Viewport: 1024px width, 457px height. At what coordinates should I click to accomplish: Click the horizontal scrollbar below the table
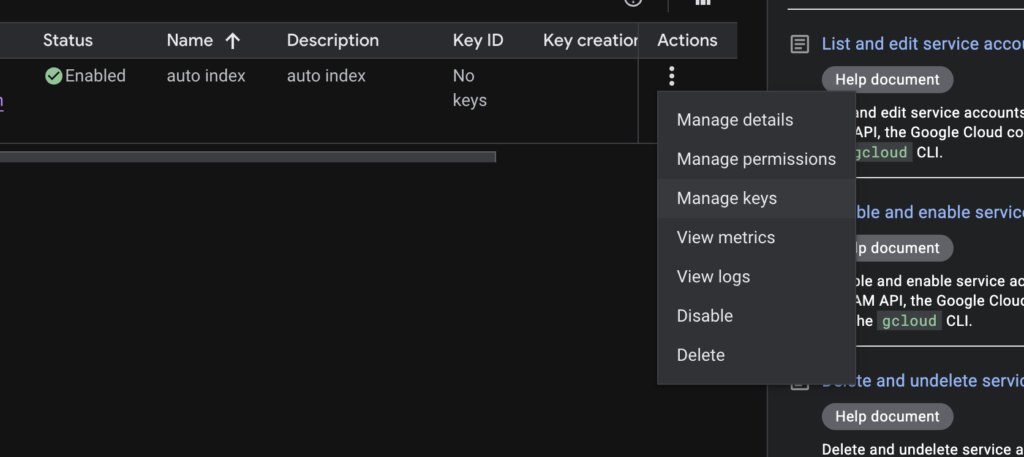(248, 156)
